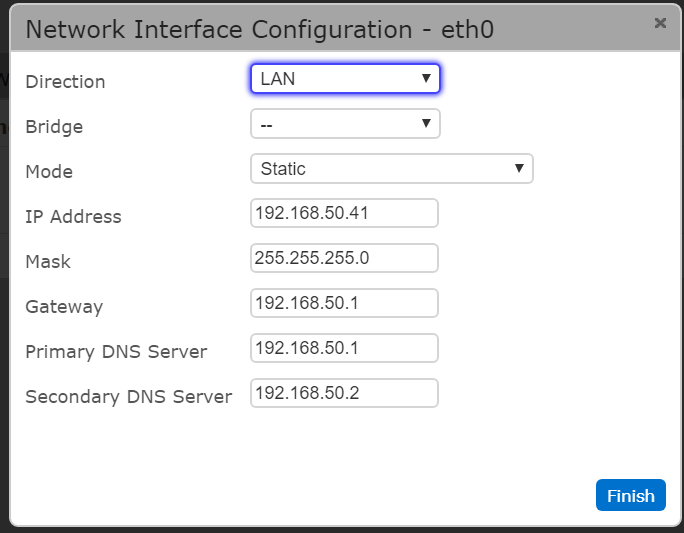Image resolution: width=684 pixels, height=533 pixels.
Task: Click the arrow on the Mode dropdown
Action: pyautogui.click(x=519, y=169)
